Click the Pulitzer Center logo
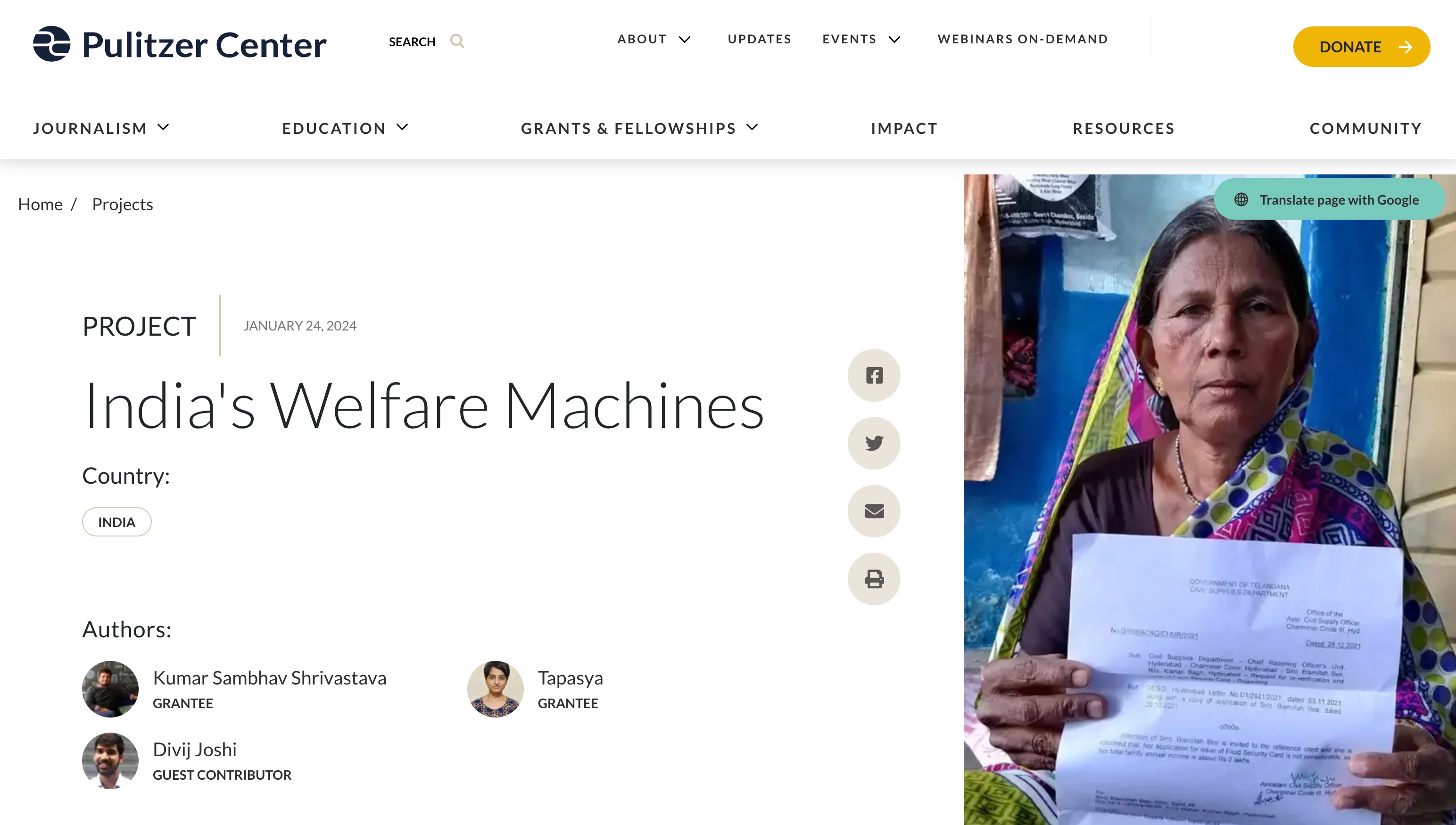The width and height of the screenshot is (1456, 825). (180, 44)
